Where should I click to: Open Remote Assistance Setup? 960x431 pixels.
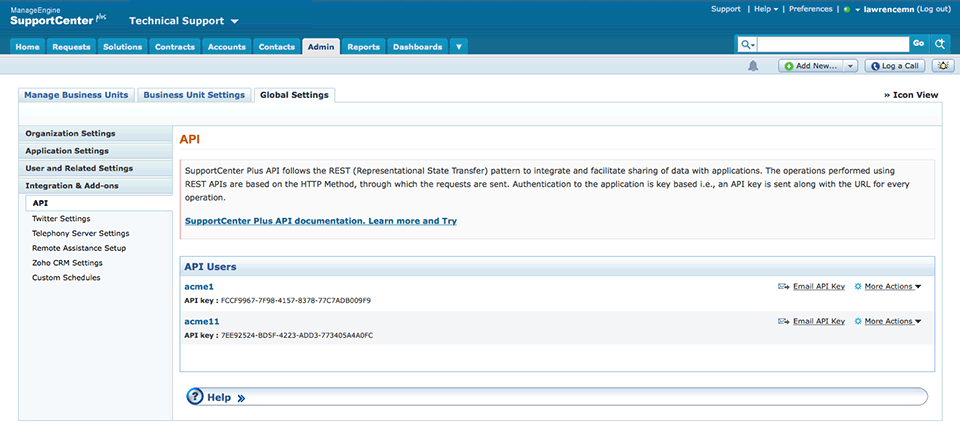pos(79,248)
